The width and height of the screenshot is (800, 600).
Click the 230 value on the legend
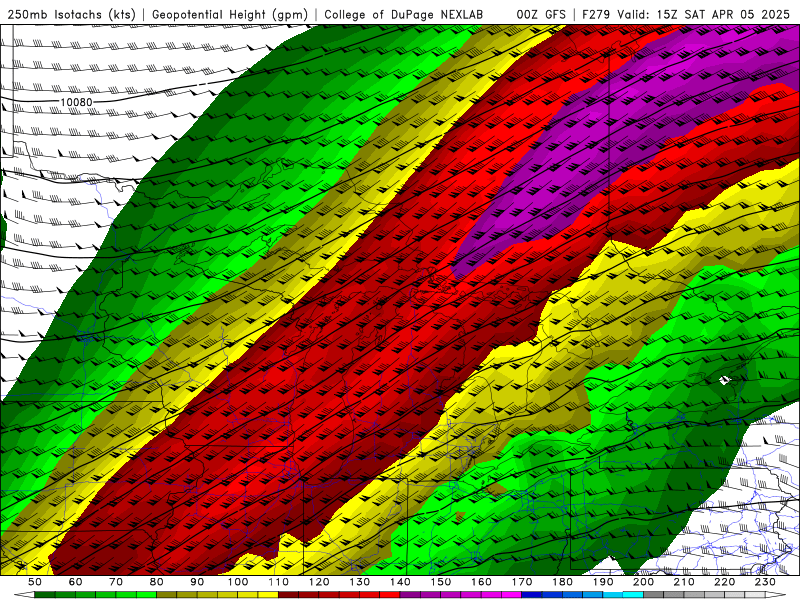[x=765, y=582]
